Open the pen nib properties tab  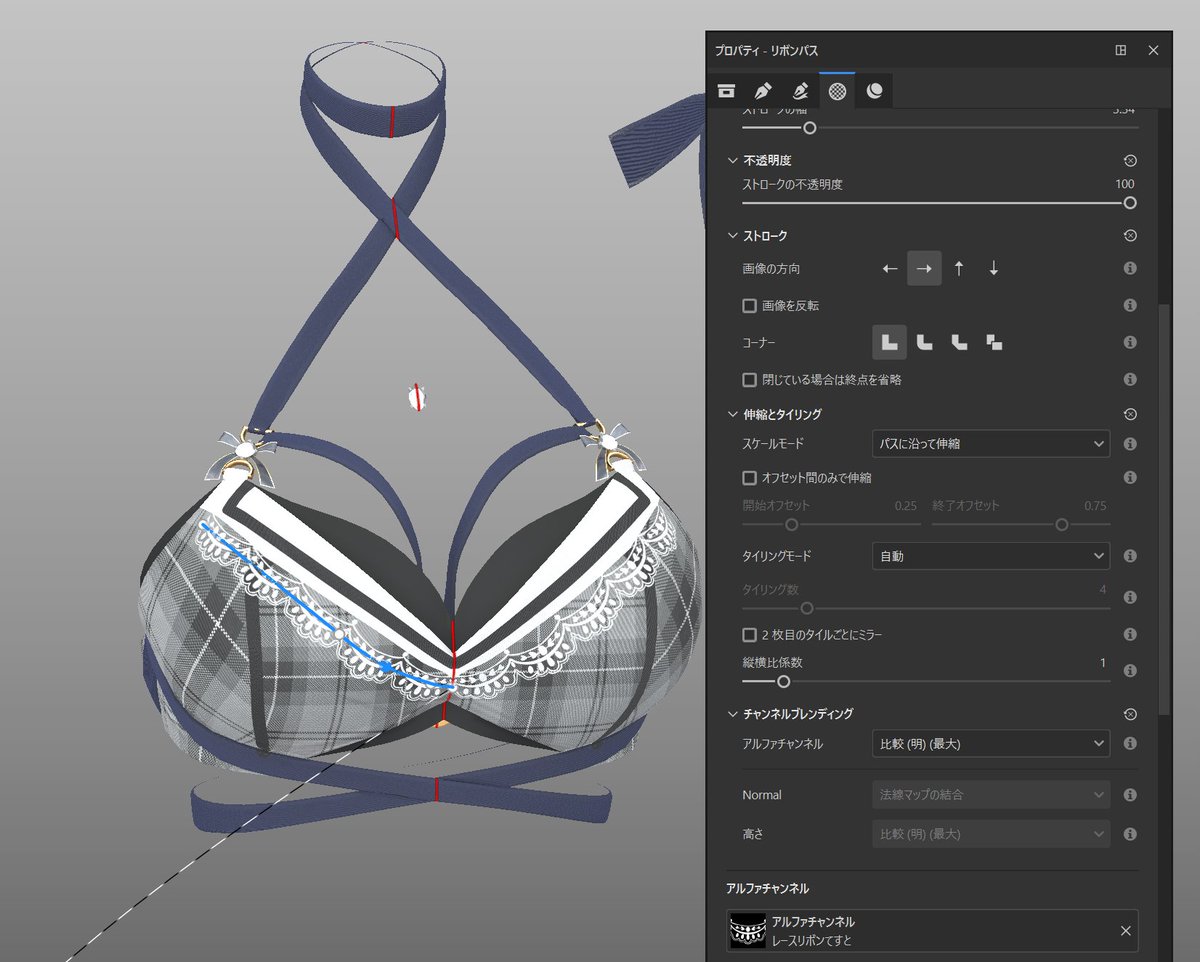(763, 91)
